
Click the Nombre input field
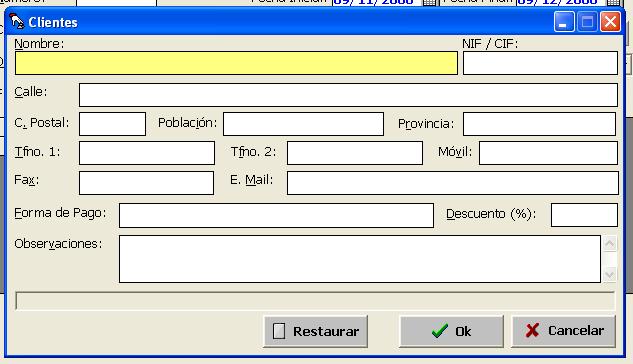coord(236,63)
